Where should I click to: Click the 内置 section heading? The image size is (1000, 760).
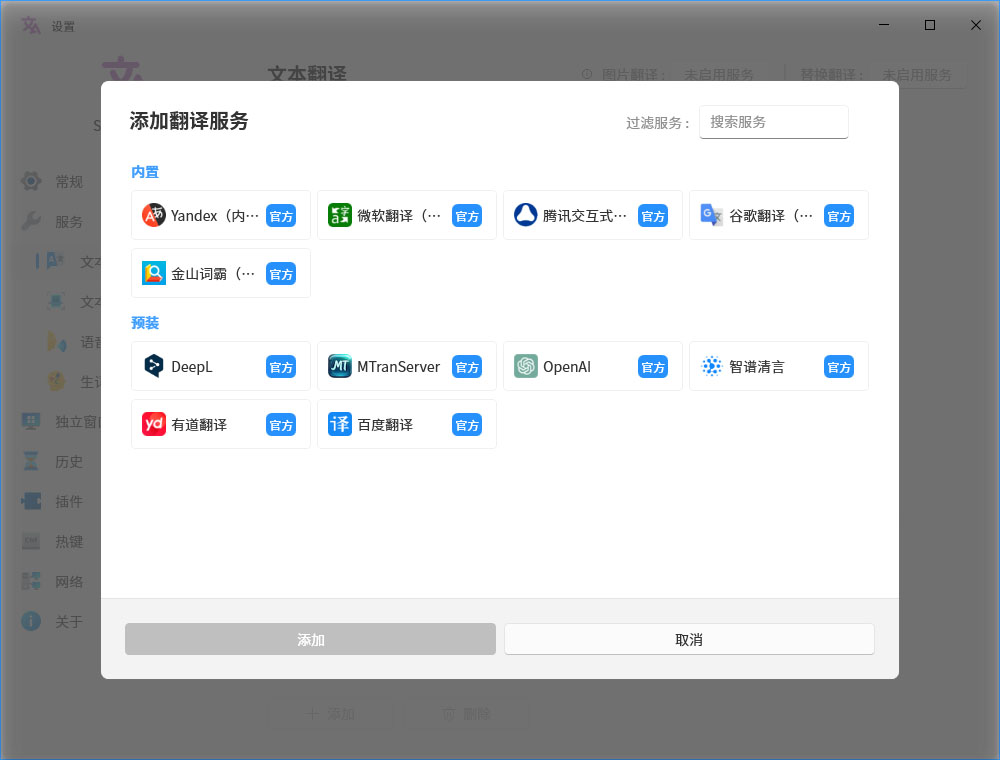point(145,172)
